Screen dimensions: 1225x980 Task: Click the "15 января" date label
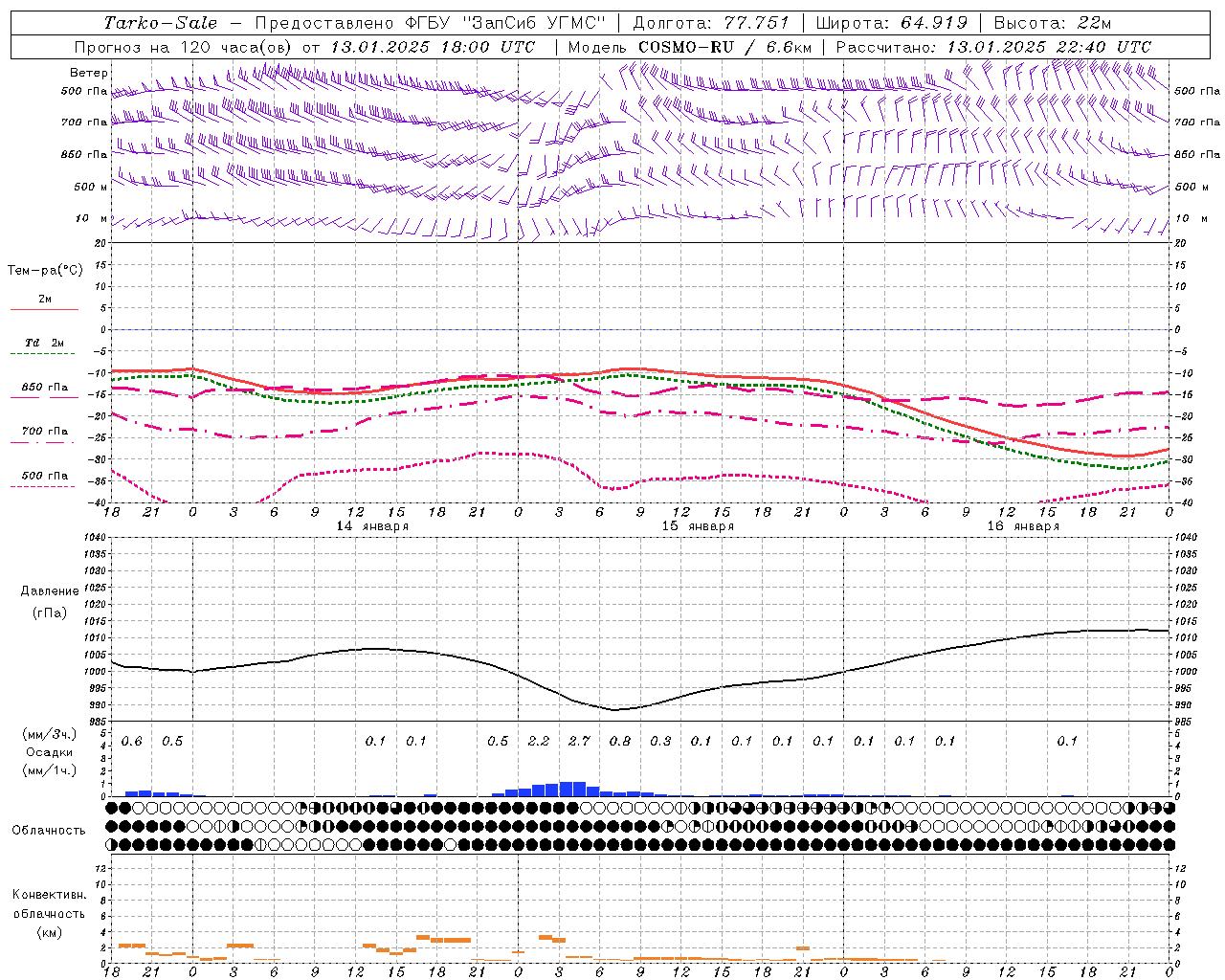tap(698, 526)
